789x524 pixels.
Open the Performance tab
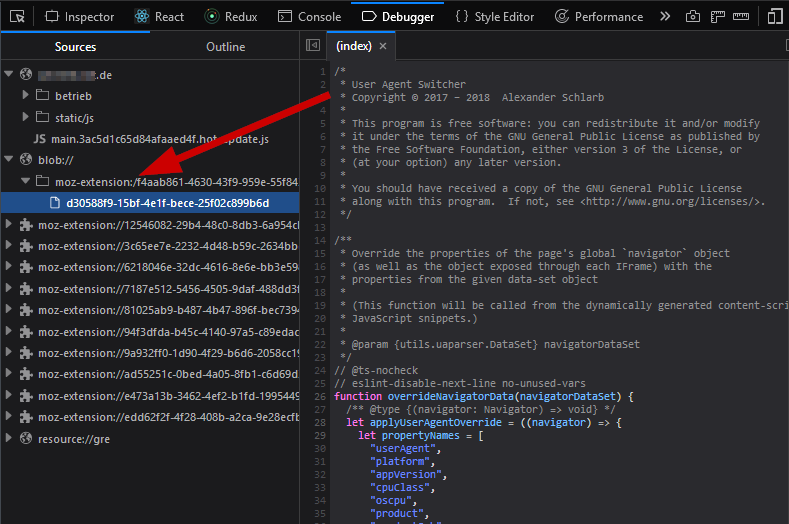point(599,17)
